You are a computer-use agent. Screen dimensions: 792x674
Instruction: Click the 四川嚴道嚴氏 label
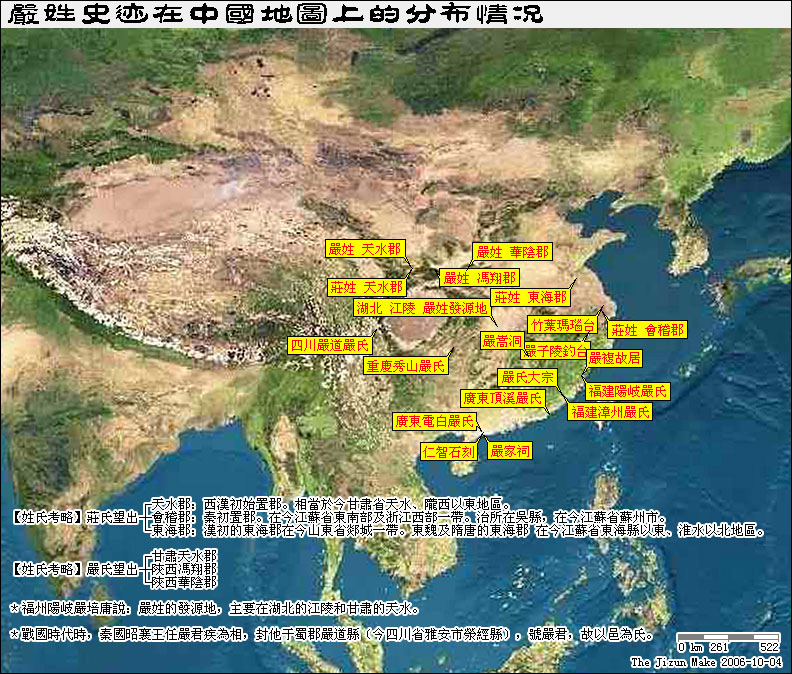[329, 345]
